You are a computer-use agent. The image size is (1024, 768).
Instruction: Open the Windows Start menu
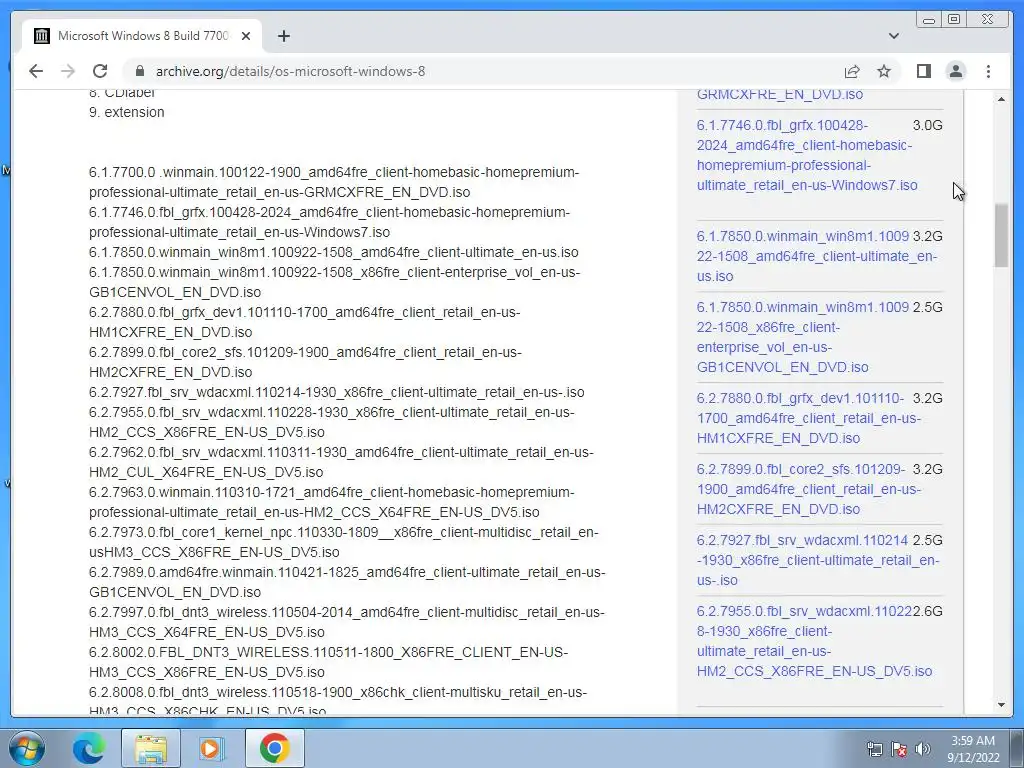[x=26, y=748]
